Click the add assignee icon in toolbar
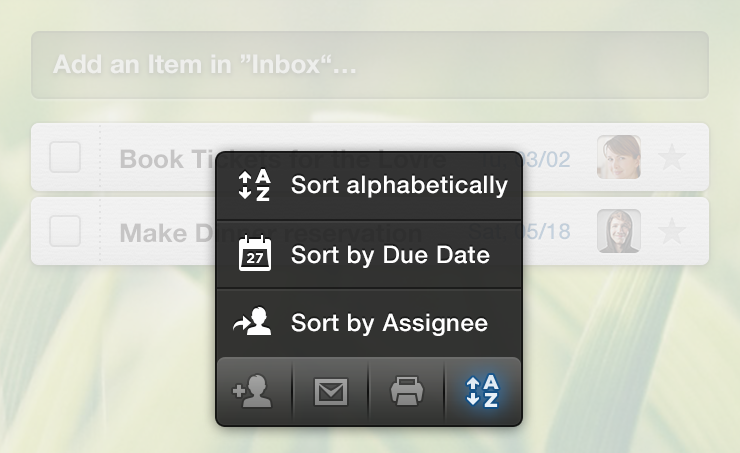 tap(254, 392)
